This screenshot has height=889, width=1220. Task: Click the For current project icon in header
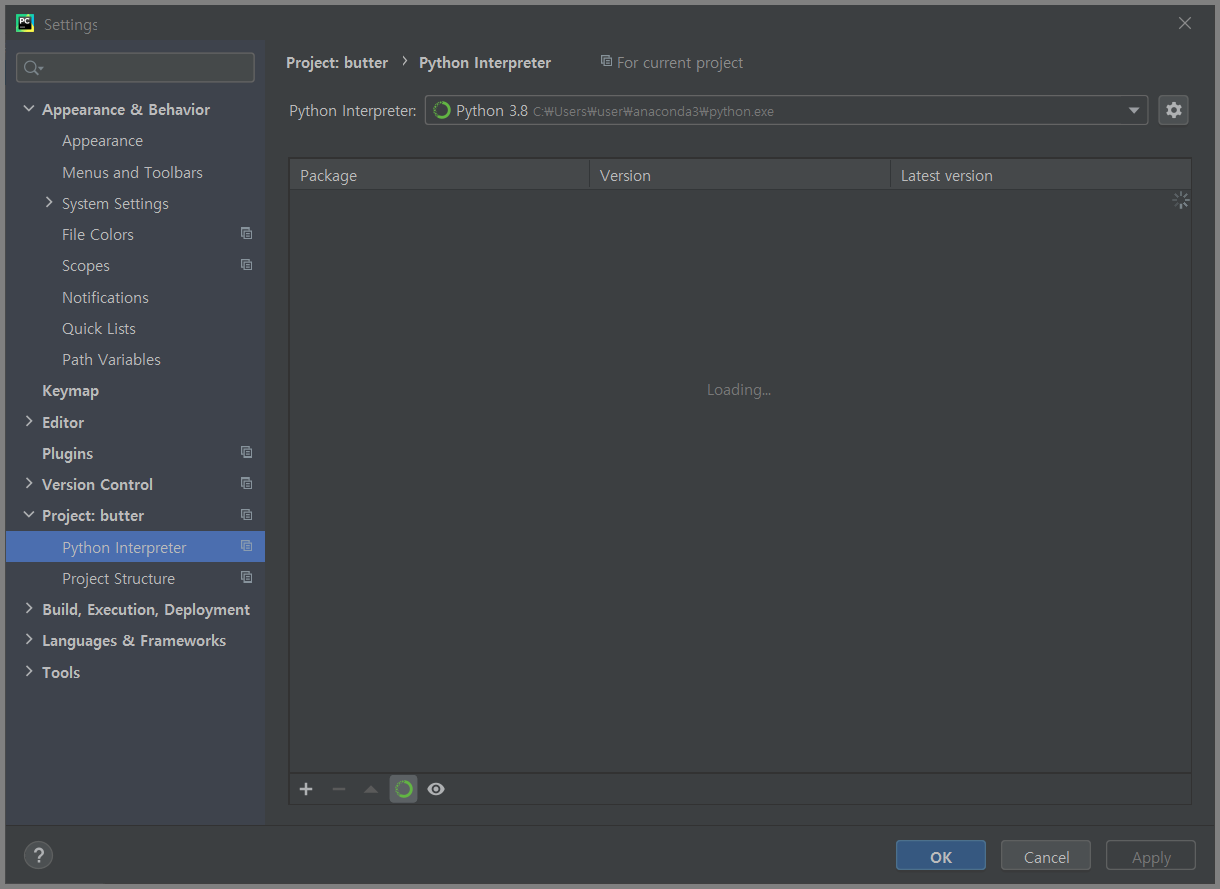(x=606, y=61)
